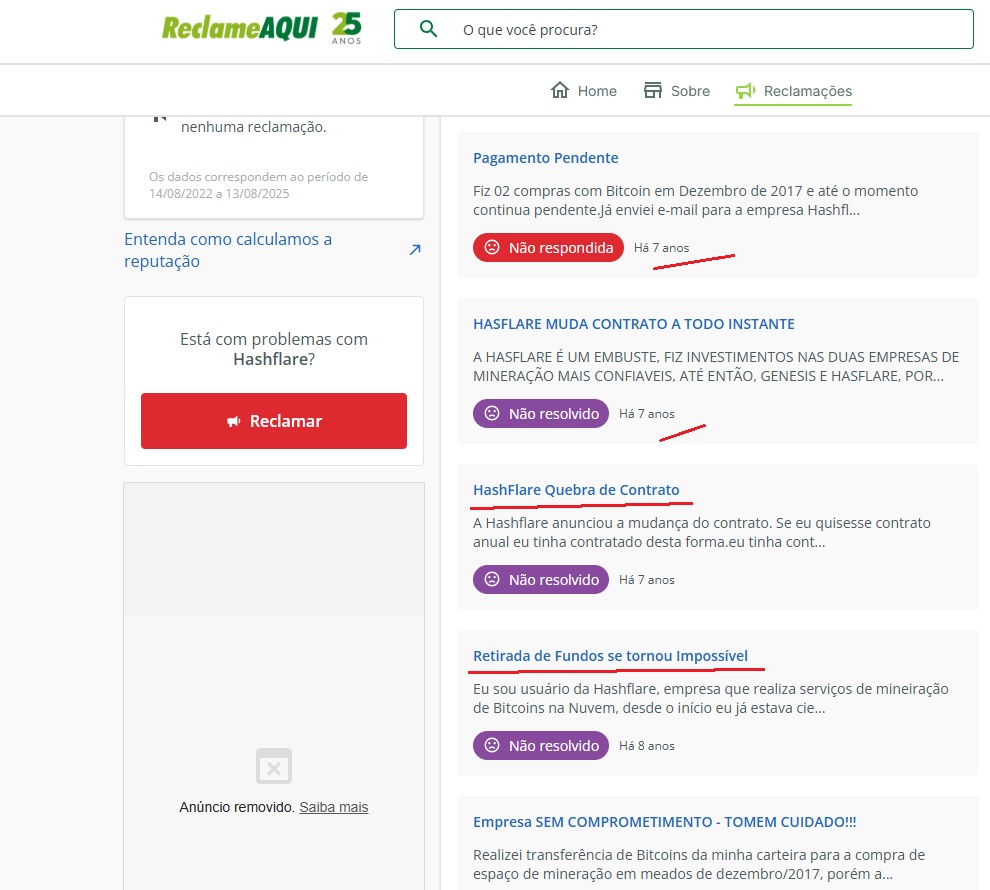
Task: Click the sad face icon in 'Não respondida' badge
Action: (492, 247)
